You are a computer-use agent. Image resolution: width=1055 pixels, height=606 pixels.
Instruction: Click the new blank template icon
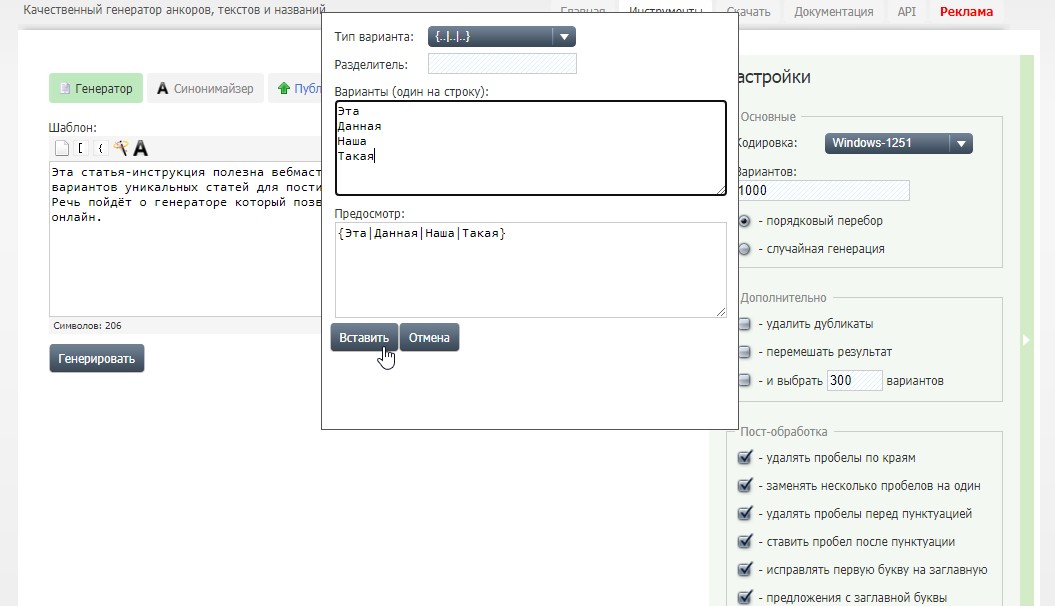62,148
